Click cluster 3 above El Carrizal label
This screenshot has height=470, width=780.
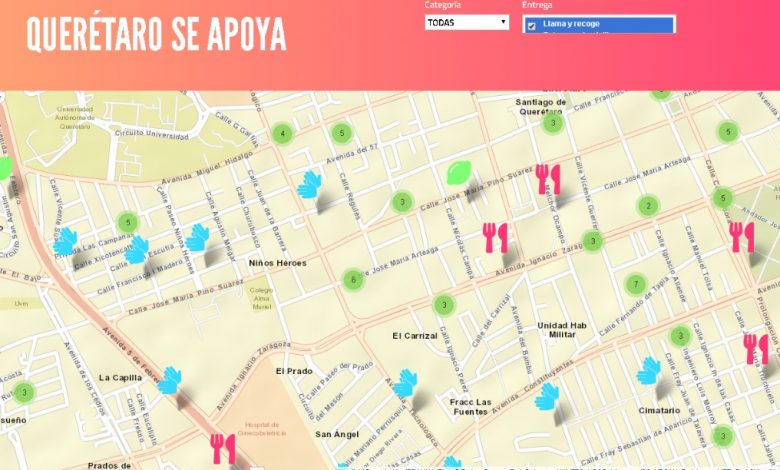click(x=444, y=305)
